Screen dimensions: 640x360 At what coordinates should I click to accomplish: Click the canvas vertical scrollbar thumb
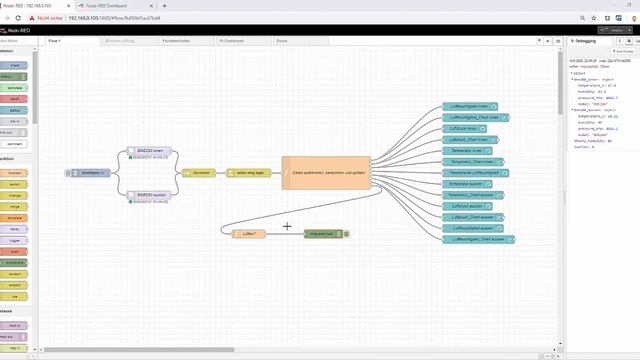point(560,83)
